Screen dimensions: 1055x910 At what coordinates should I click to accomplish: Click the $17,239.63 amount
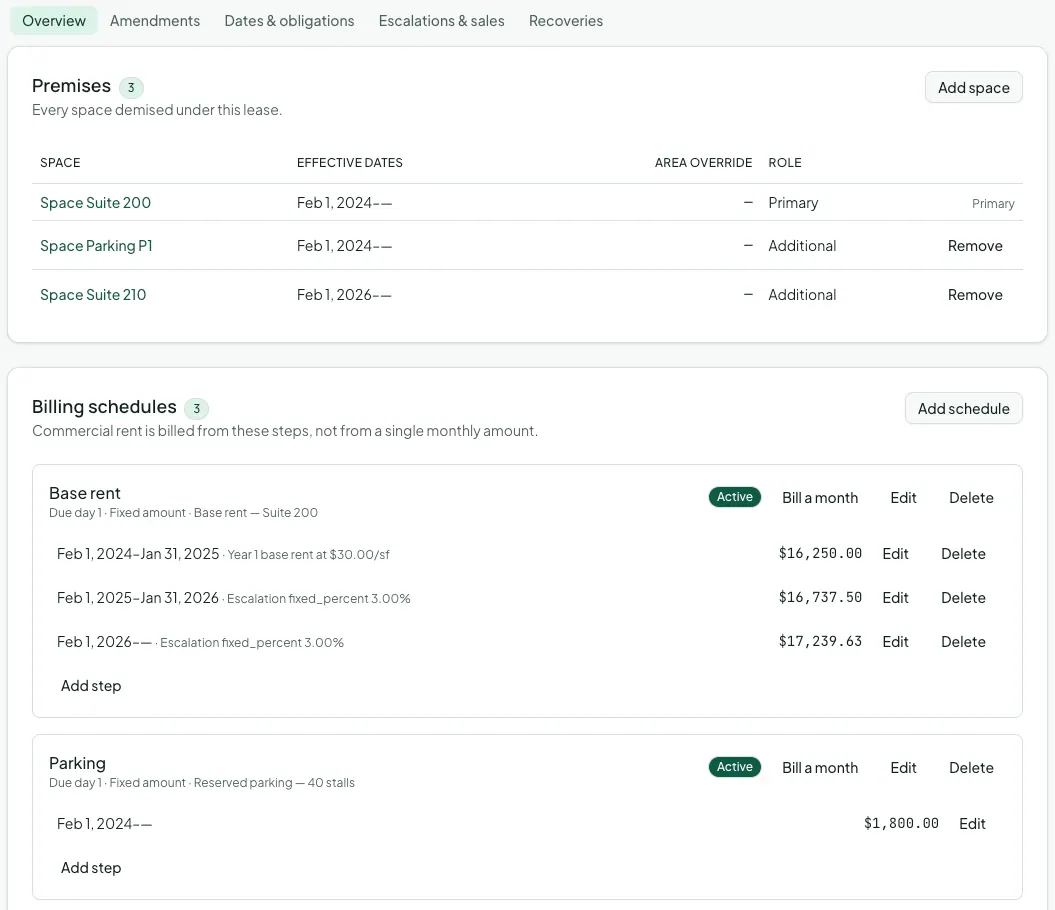pos(820,641)
